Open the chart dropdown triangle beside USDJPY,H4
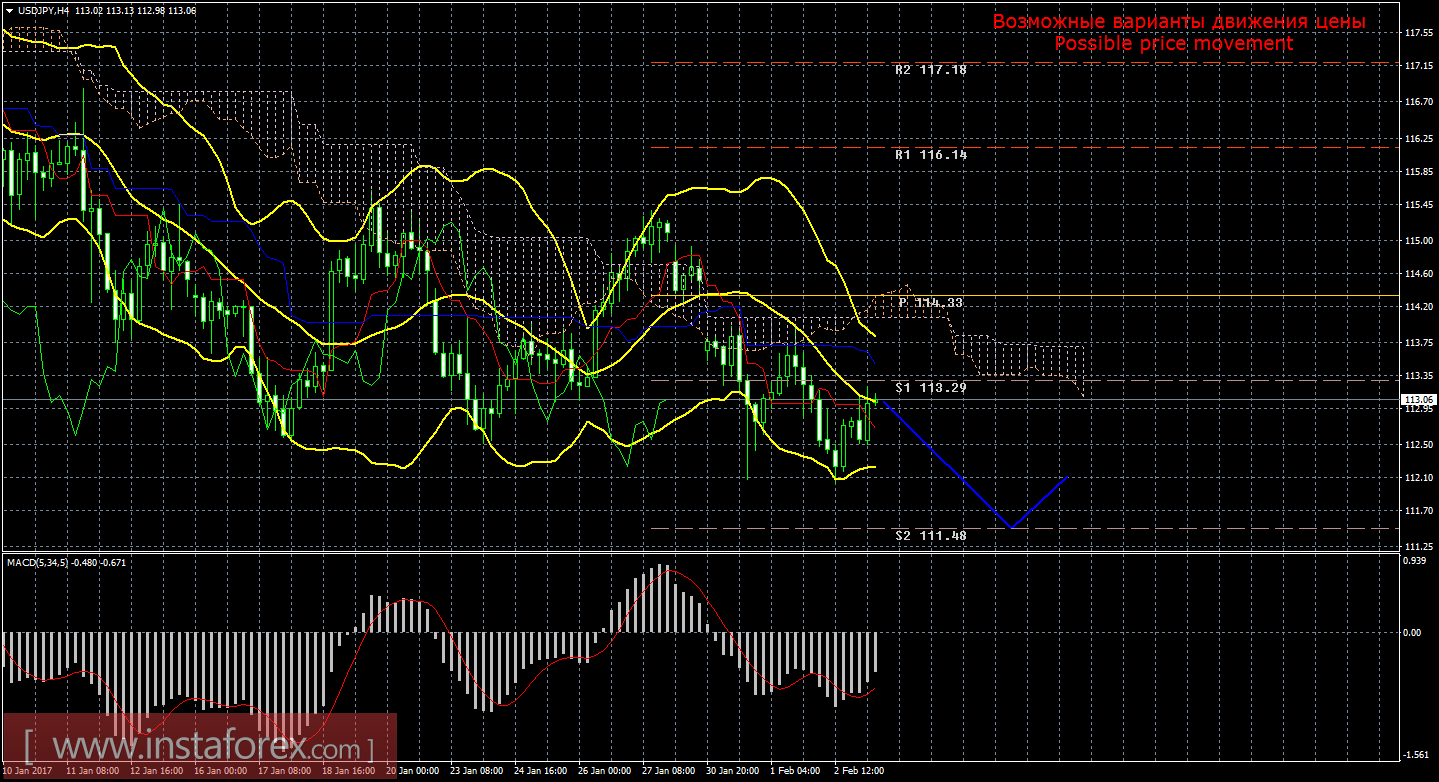 pyautogui.click(x=9, y=10)
